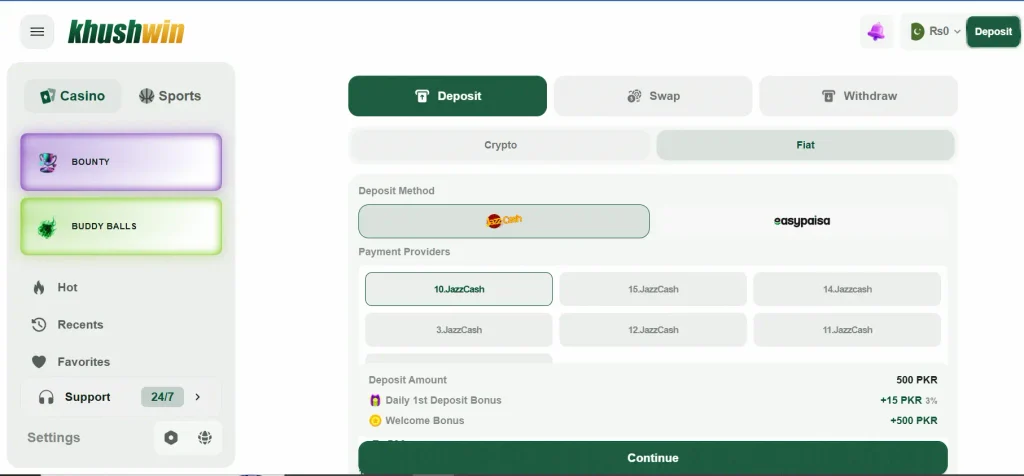Click the Bounty trophy icon

(48, 162)
